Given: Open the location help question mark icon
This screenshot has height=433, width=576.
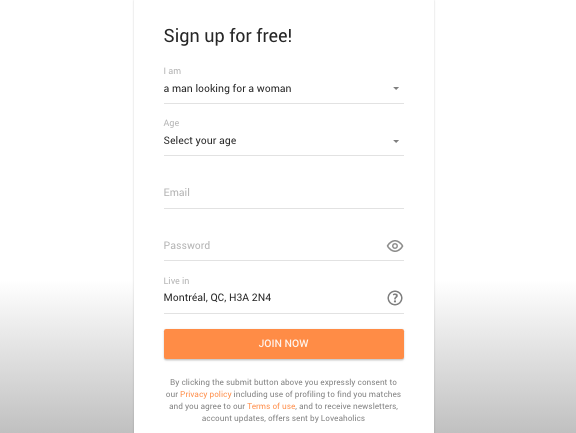Looking at the screenshot, I should 395,298.
